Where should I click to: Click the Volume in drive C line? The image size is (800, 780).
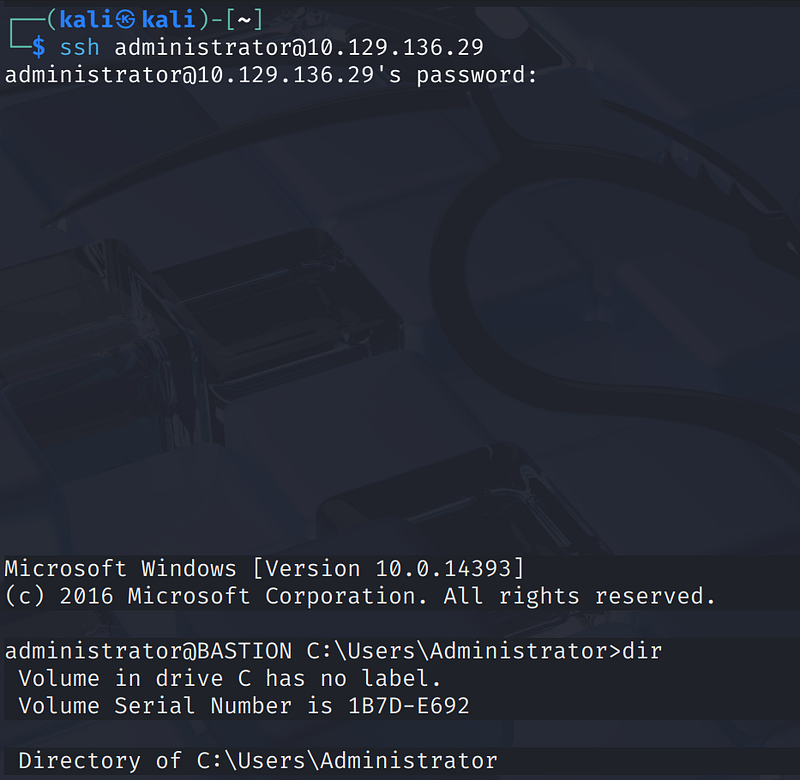[x=230, y=679]
